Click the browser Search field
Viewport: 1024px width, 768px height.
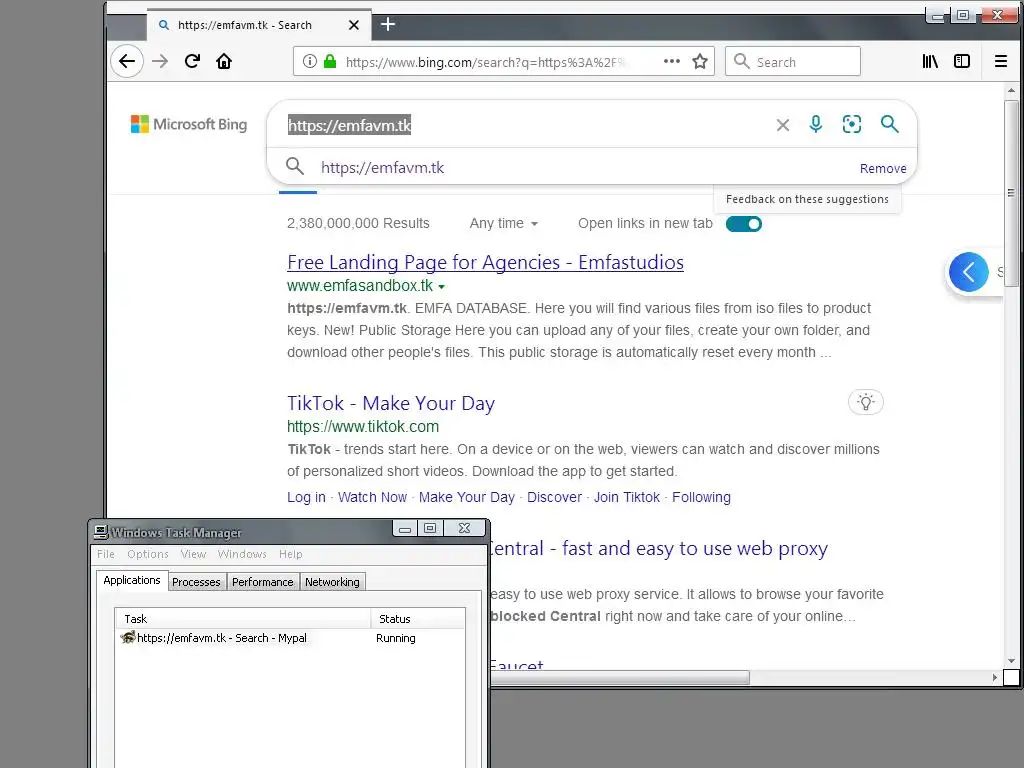pyautogui.click(x=793, y=61)
